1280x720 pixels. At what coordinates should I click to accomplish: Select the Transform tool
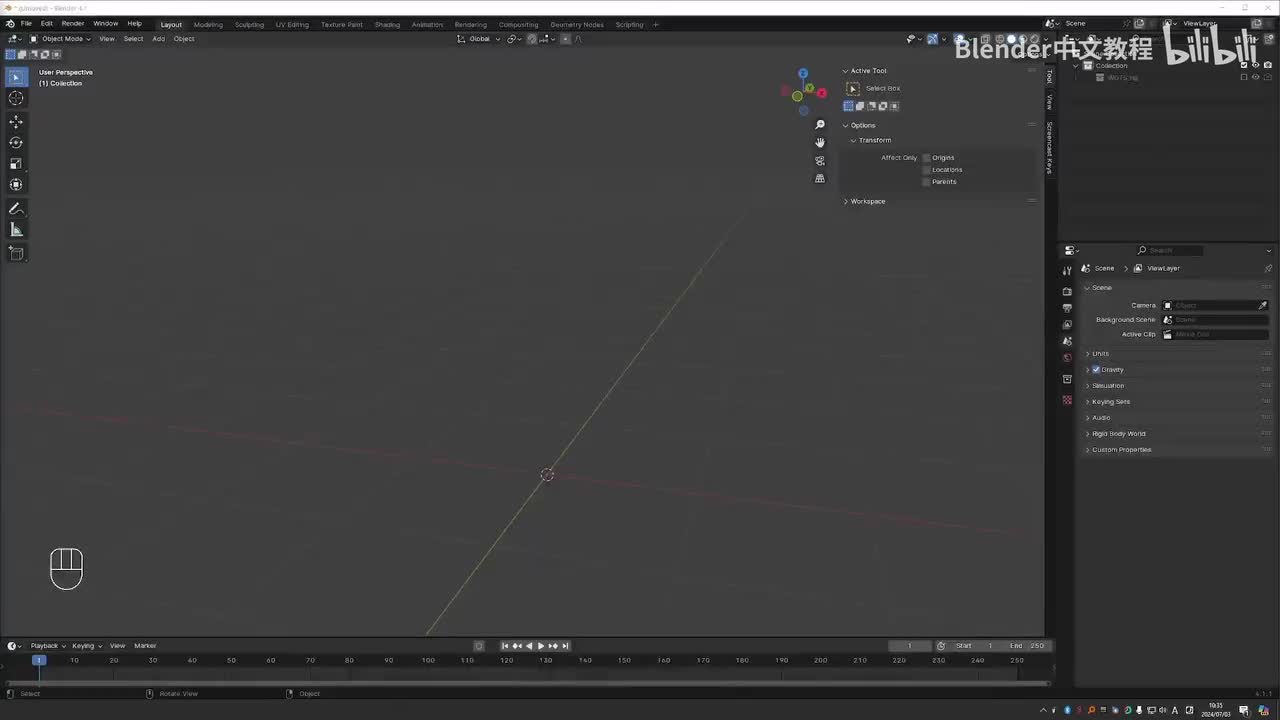click(16, 185)
